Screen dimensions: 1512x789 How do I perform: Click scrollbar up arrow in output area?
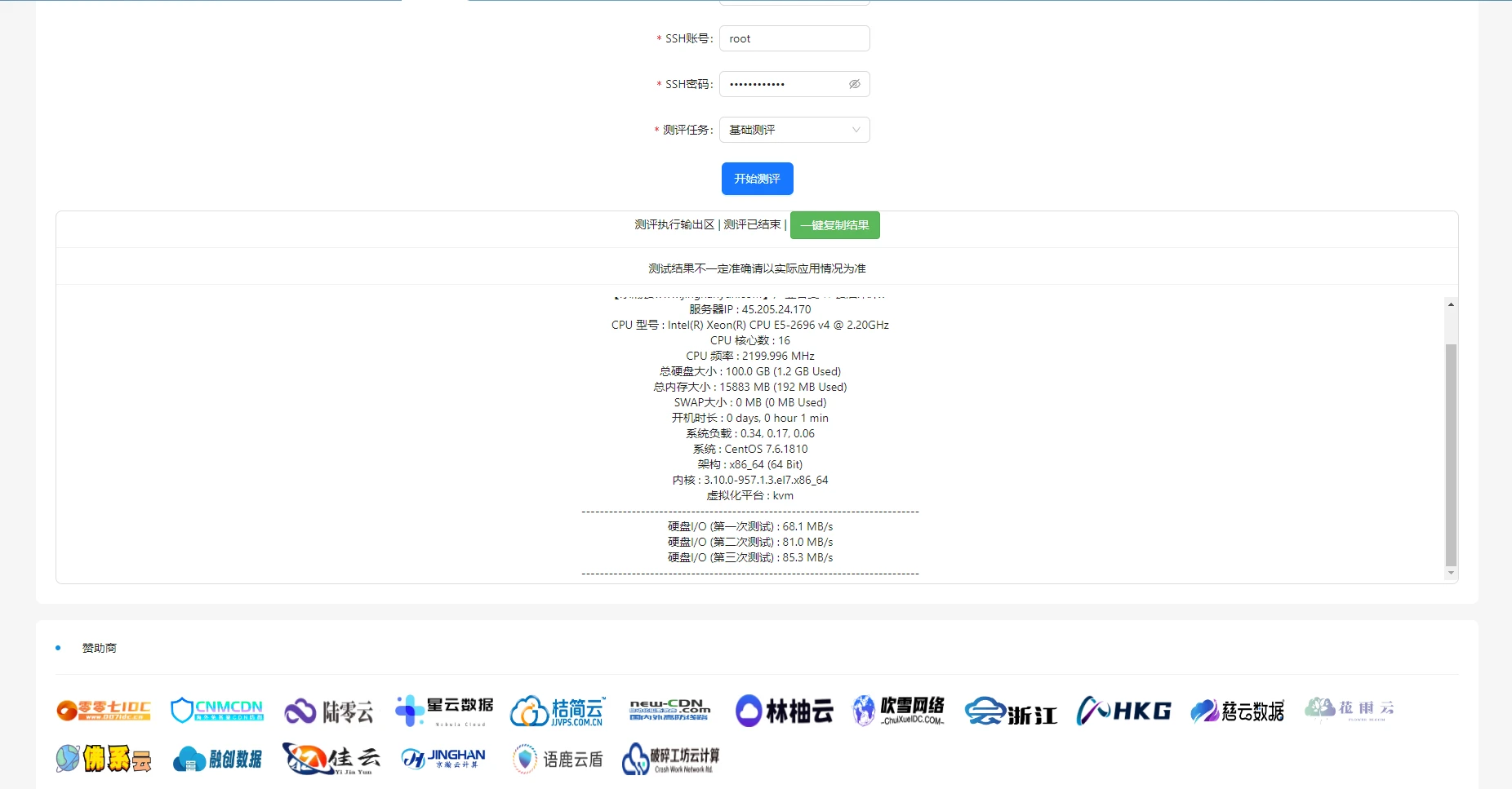[1451, 304]
